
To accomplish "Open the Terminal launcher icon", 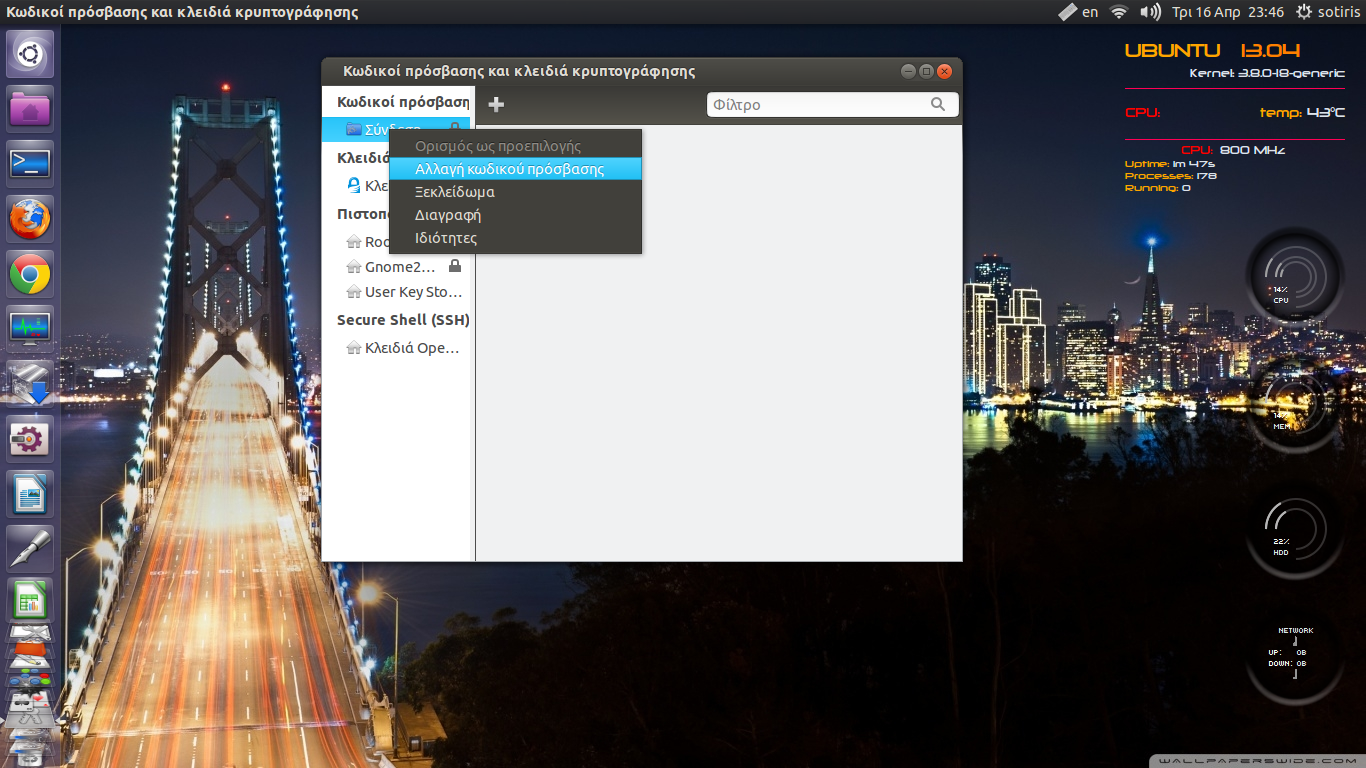I will tap(30, 164).
